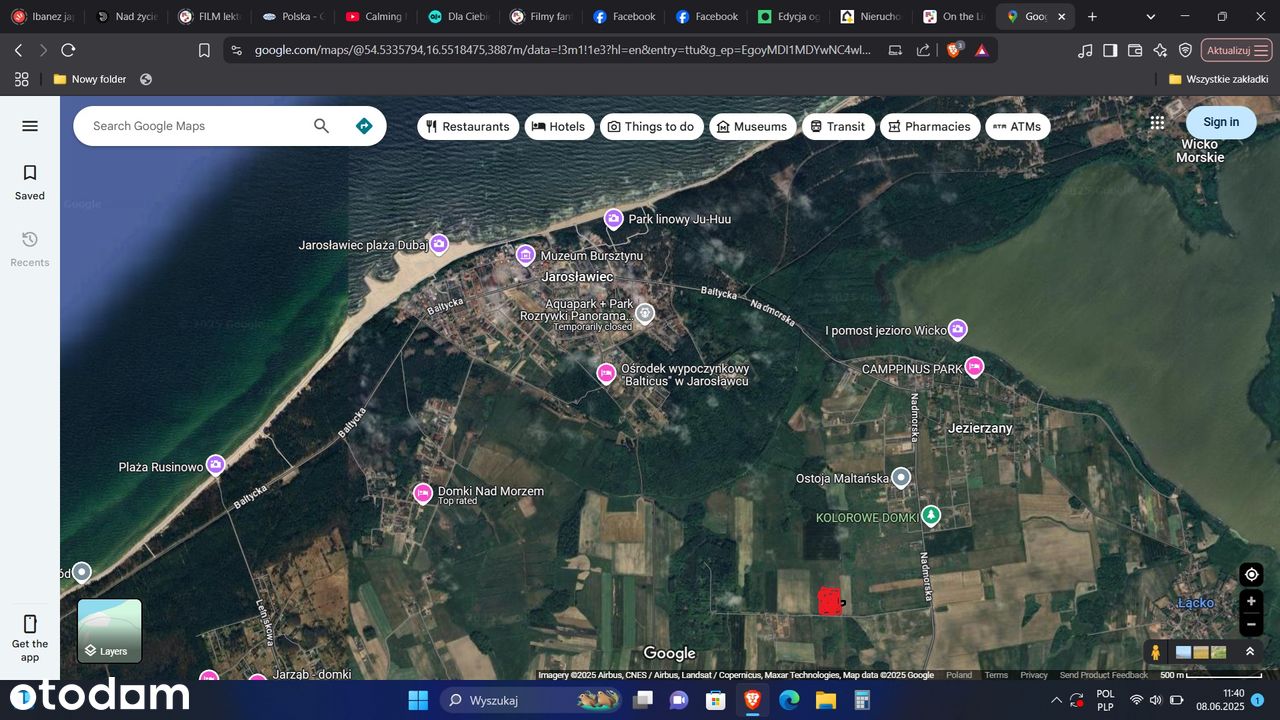Image resolution: width=1280 pixels, height=720 pixels.
Task: Open the tab search dropdown chevron
Action: point(1151,17)
